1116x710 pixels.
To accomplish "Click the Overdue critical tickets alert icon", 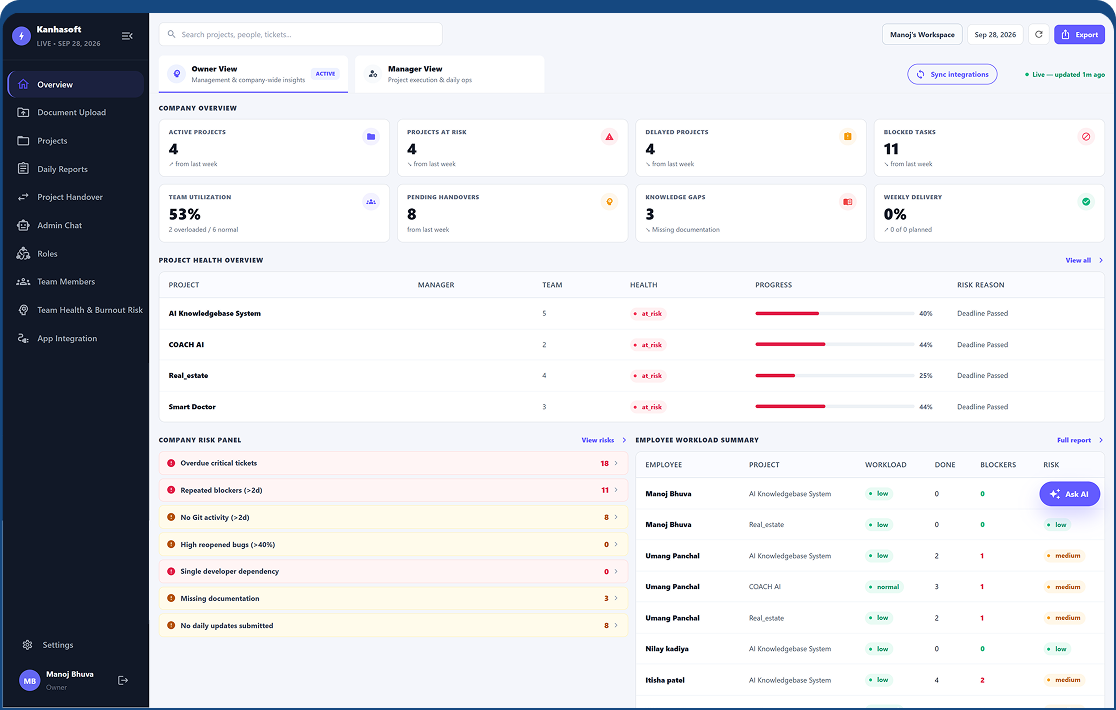I will pos(171,463).
